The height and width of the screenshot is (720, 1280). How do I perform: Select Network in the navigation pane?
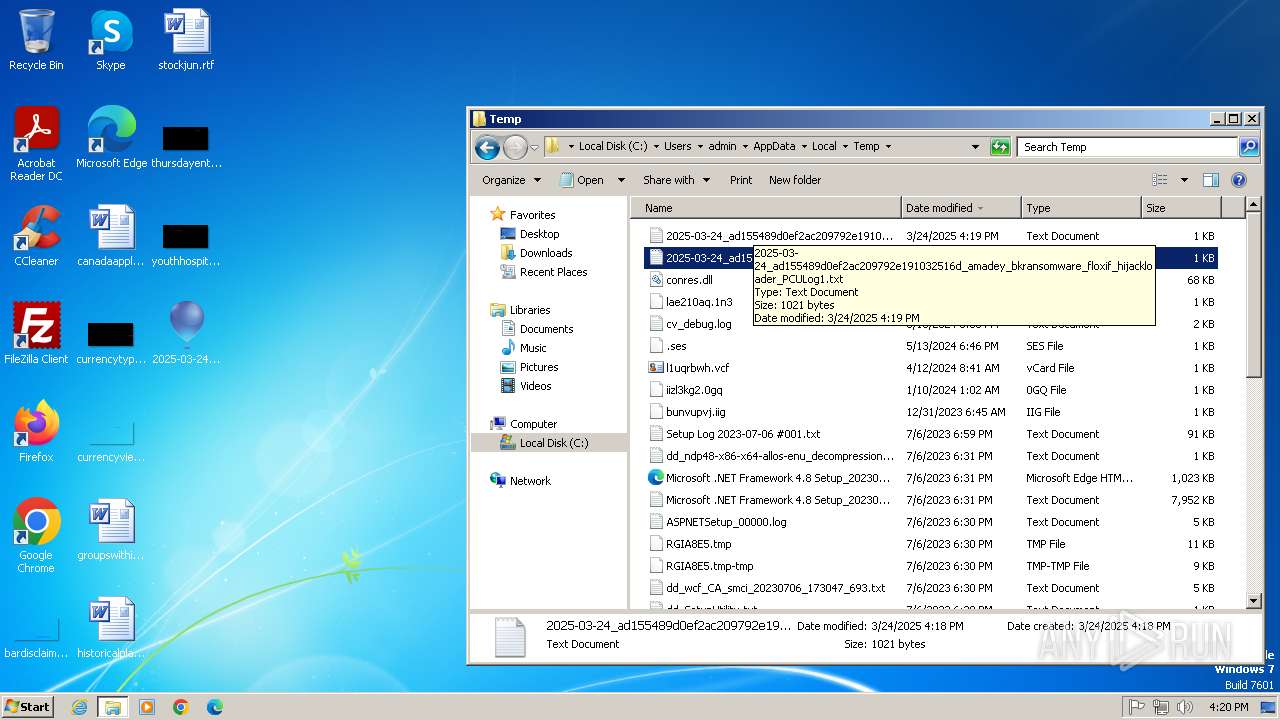521,481
